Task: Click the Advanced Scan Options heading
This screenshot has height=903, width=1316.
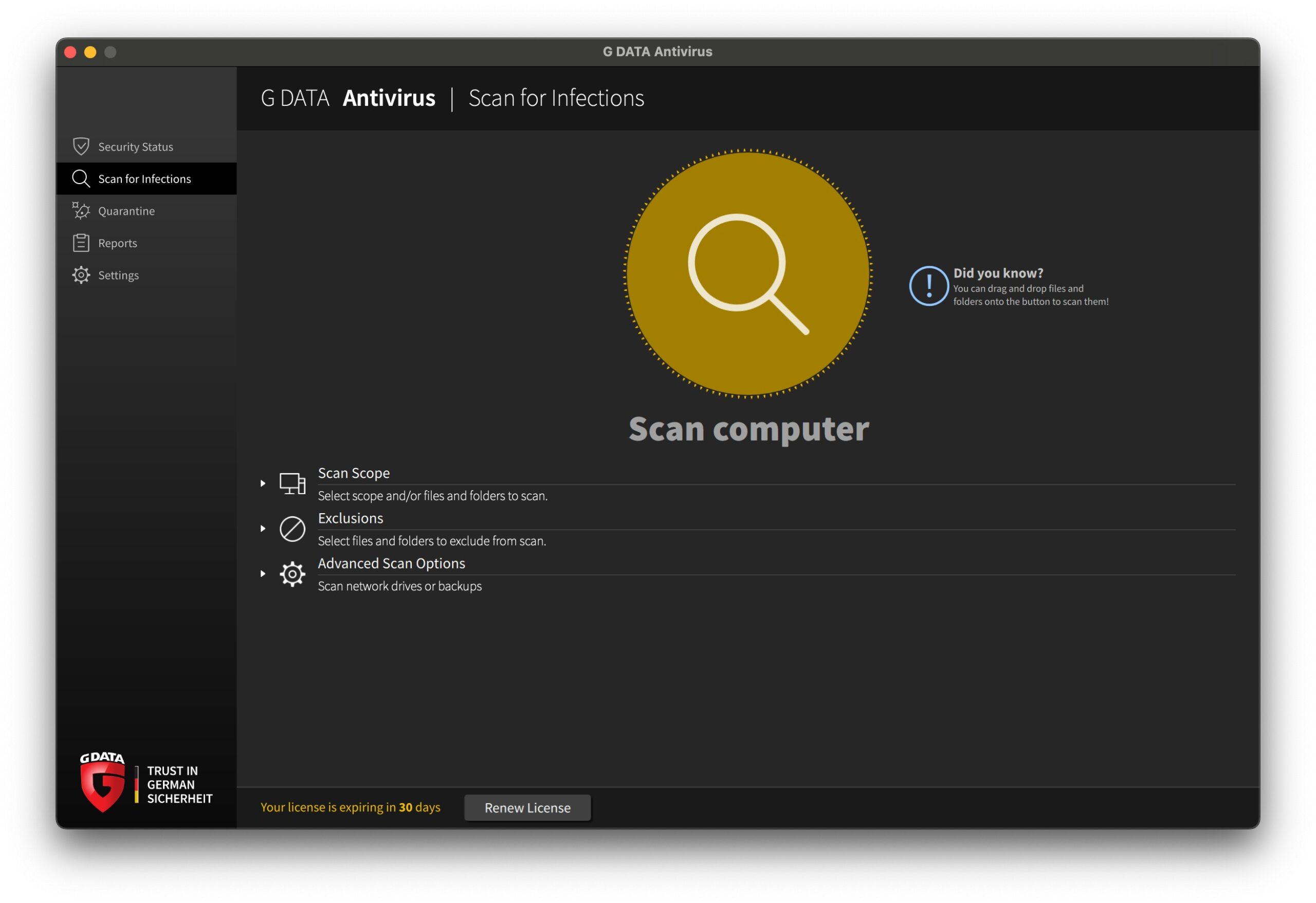Action: coord(391,564)
